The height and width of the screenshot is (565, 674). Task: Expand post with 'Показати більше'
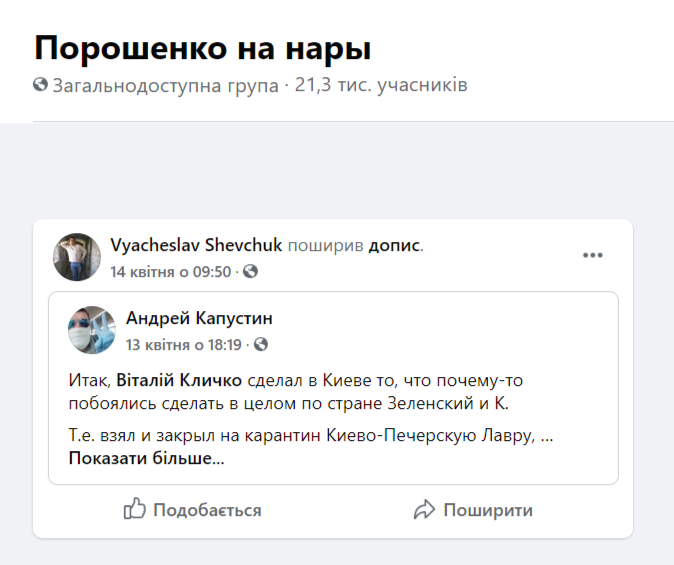pyautogui.click(x=146, y=459)
